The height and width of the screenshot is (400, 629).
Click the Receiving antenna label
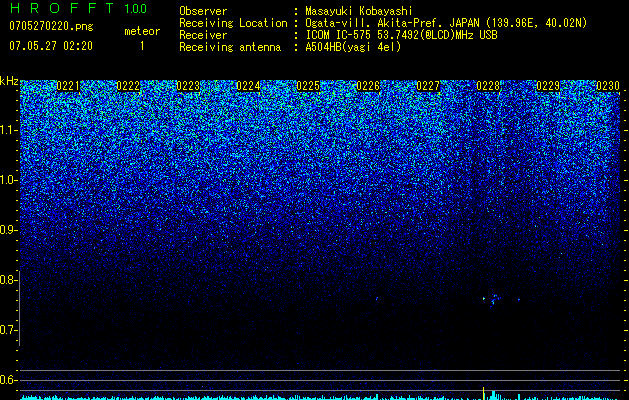point(230,47)
